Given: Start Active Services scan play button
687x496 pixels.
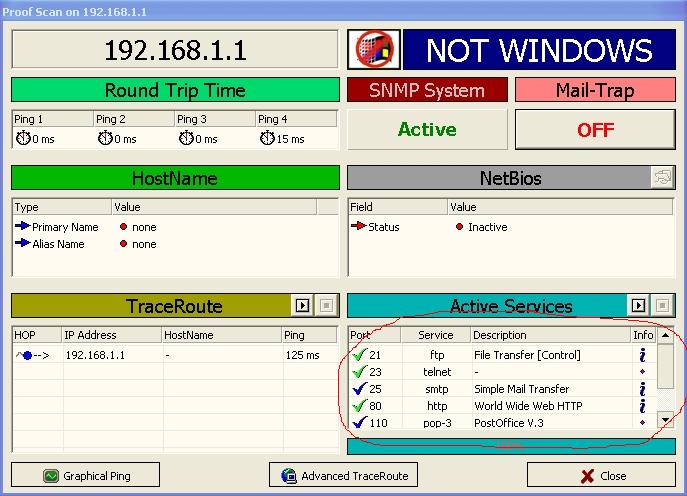Looking at the screenshot, I should point(638,305).
